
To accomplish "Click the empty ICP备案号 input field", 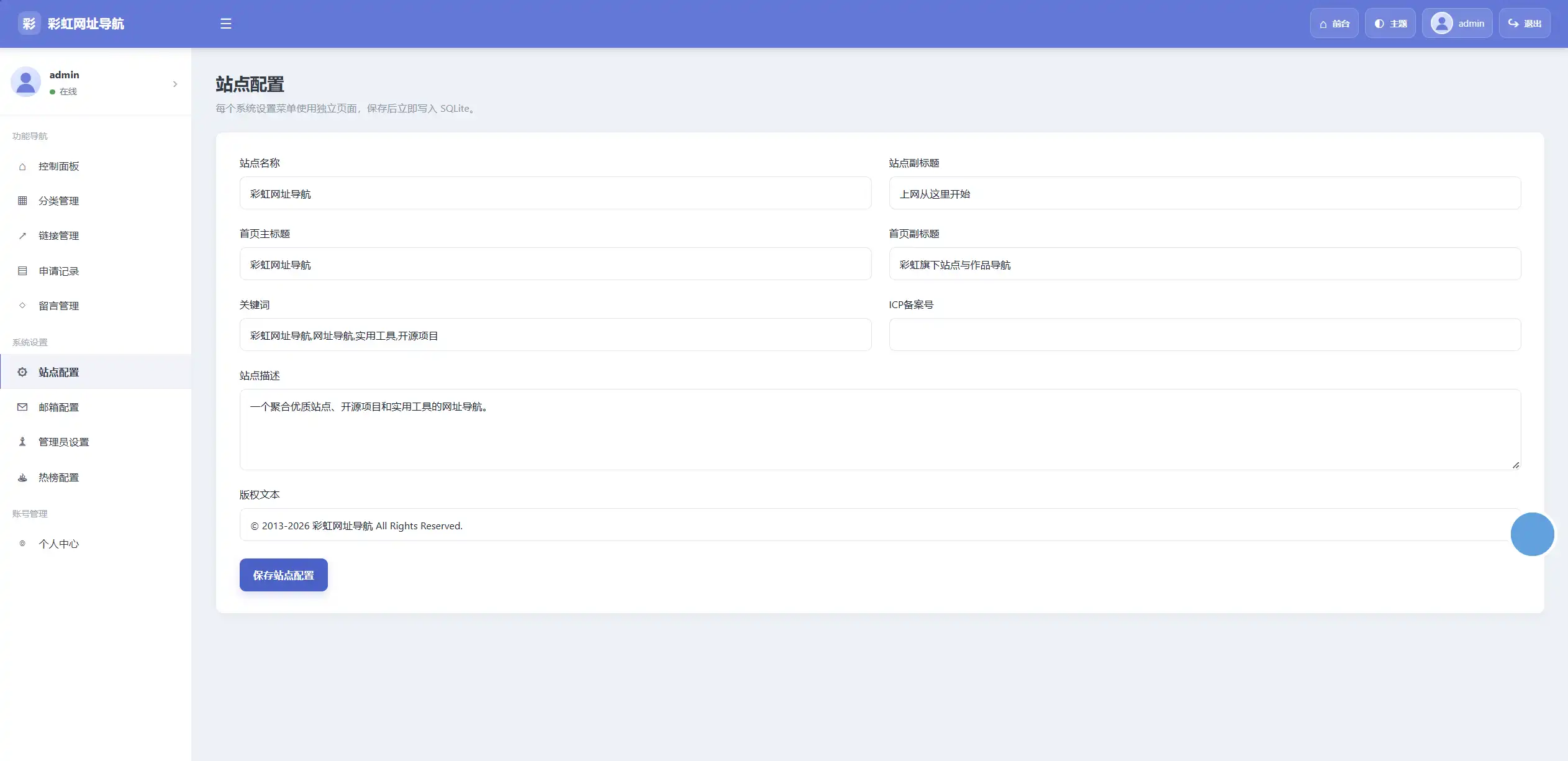I will coord(1205,335).
